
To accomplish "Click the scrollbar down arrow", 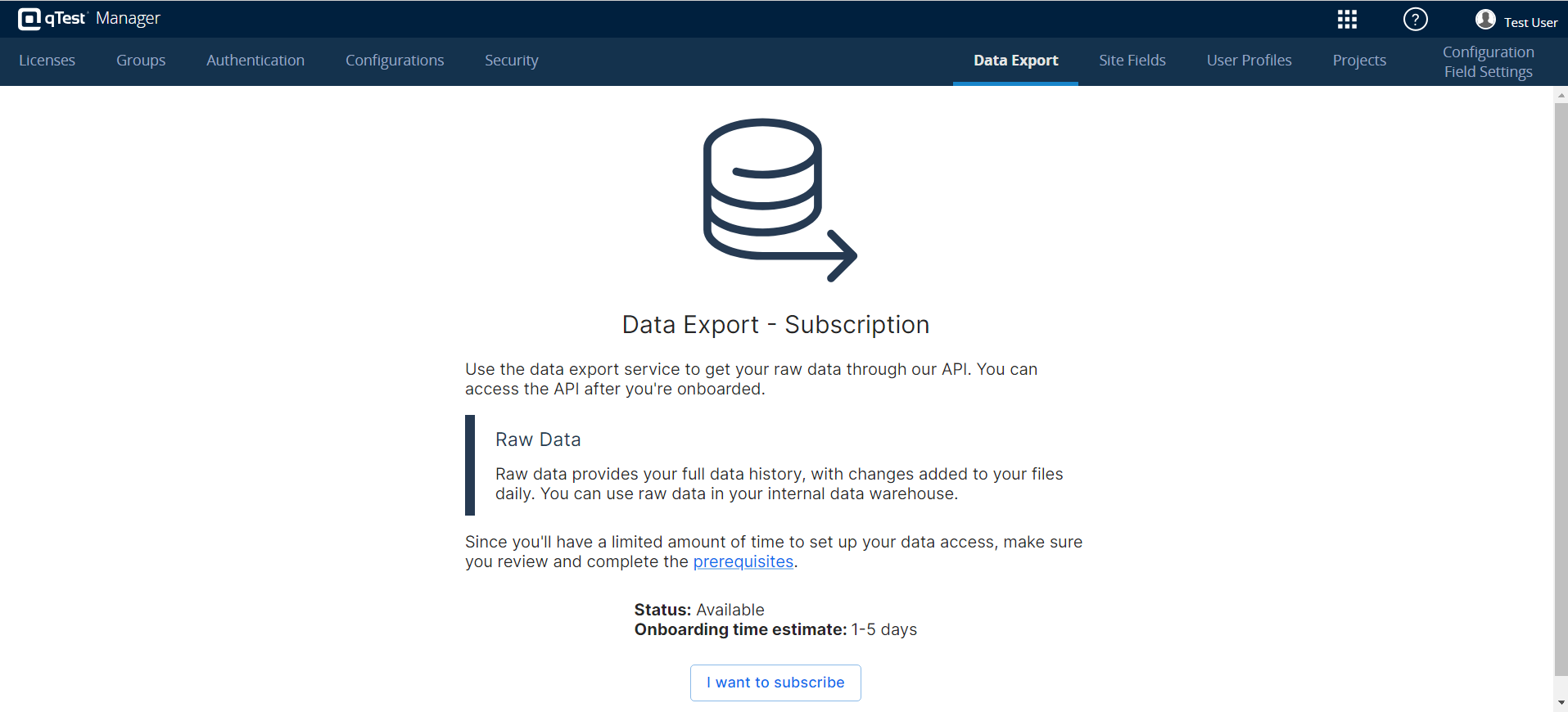I will [1561, 703].
